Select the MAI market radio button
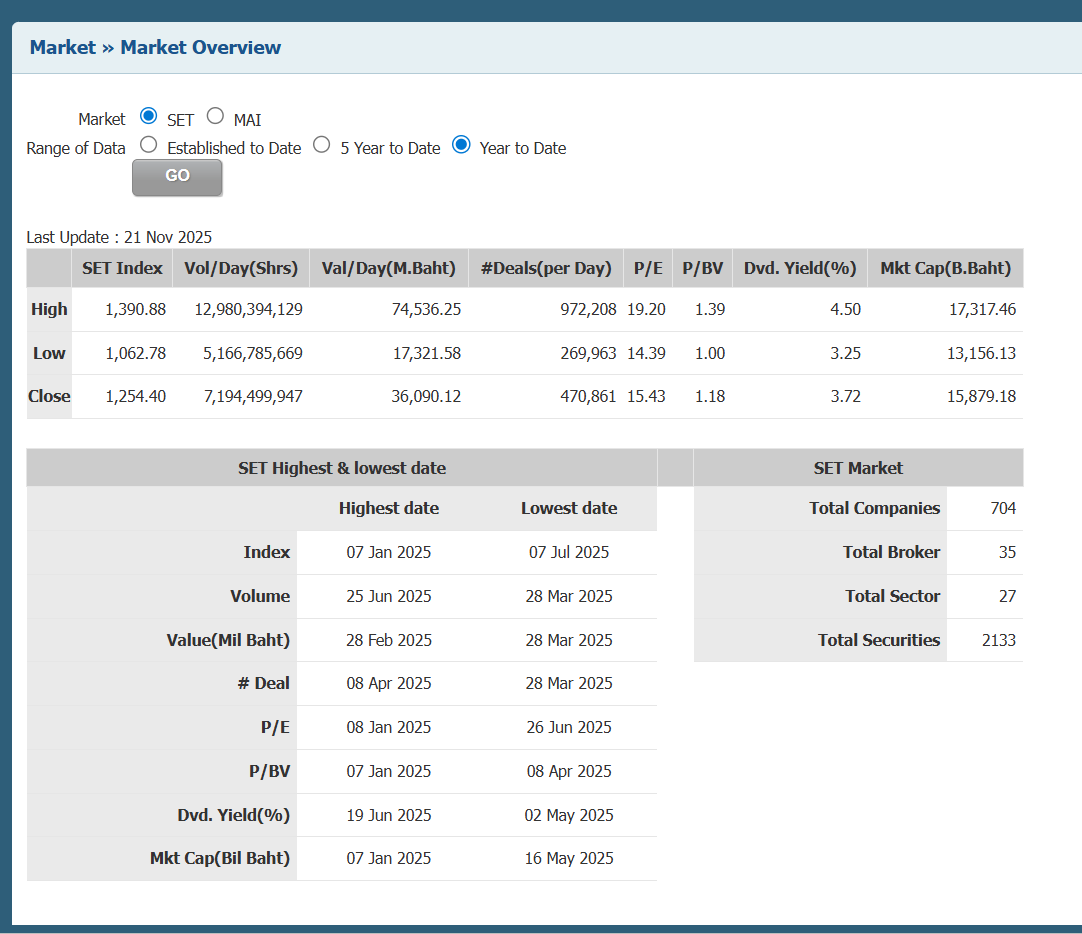This screenshot has width=1082, height=934. (215, 116)
